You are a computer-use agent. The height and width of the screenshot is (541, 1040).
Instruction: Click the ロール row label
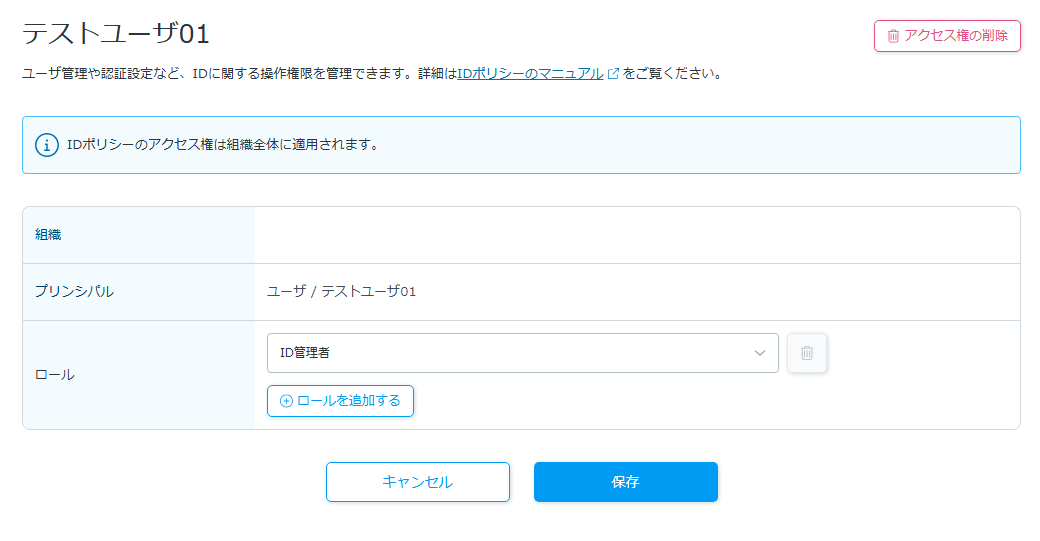point(55,375)
